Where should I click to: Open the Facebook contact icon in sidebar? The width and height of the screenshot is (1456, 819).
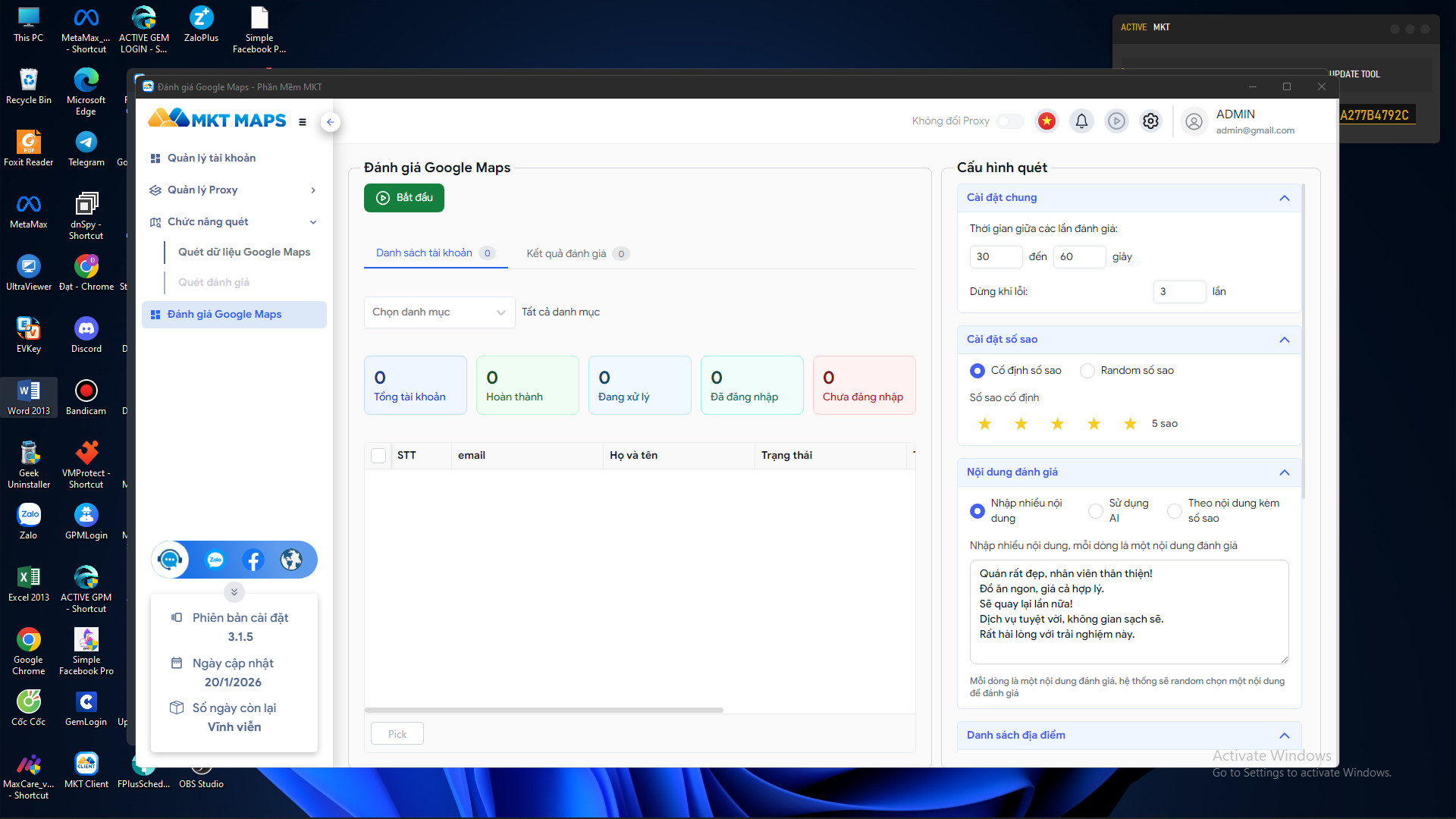pos(253,560)
